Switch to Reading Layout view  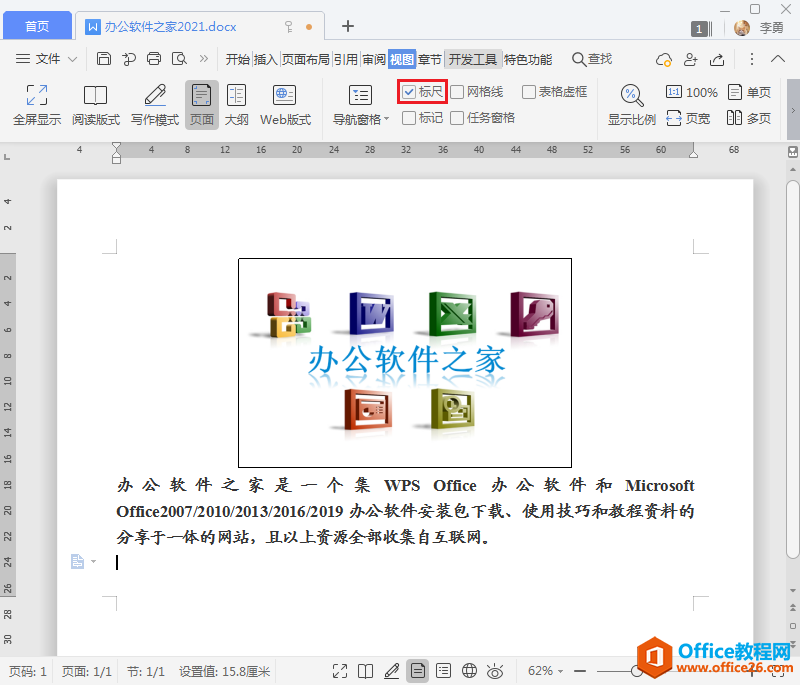coord(95,105)
